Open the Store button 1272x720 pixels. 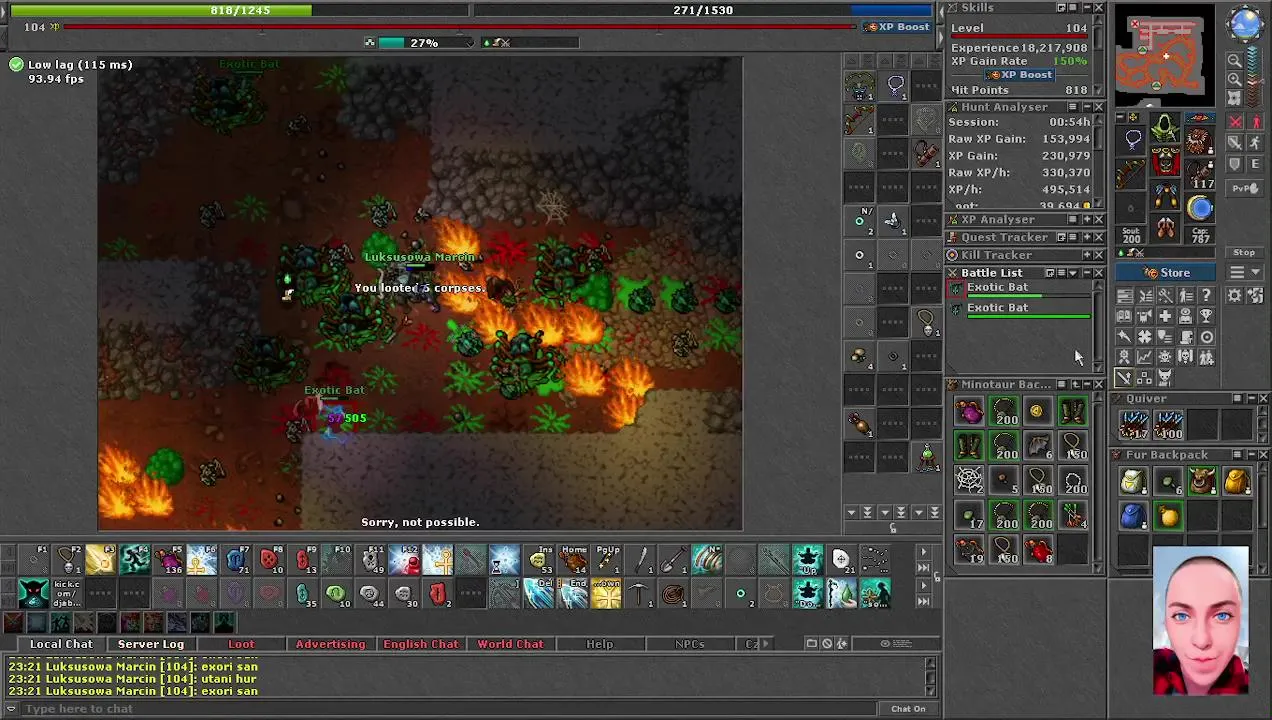click(1165, 272)
